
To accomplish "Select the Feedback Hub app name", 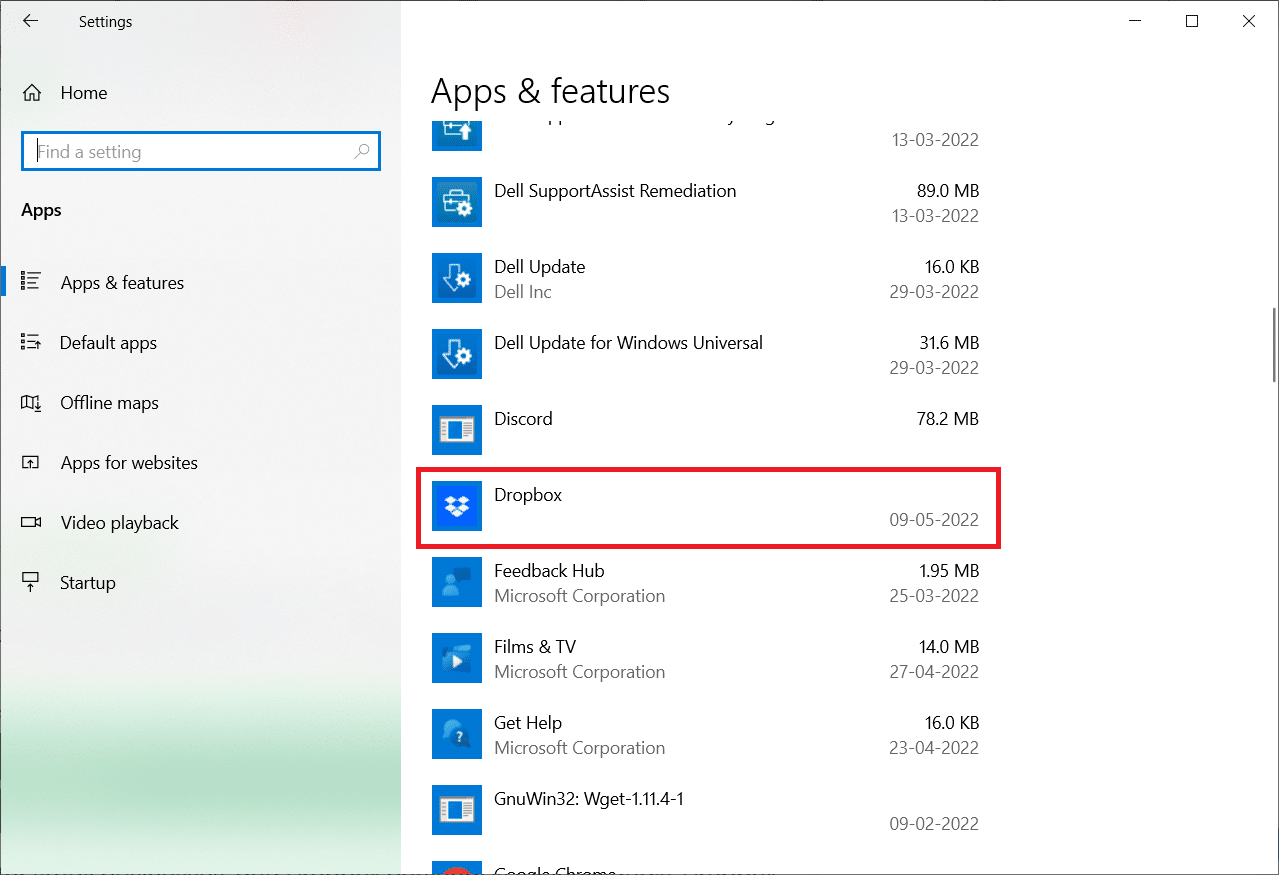I will tap(549, 571).
